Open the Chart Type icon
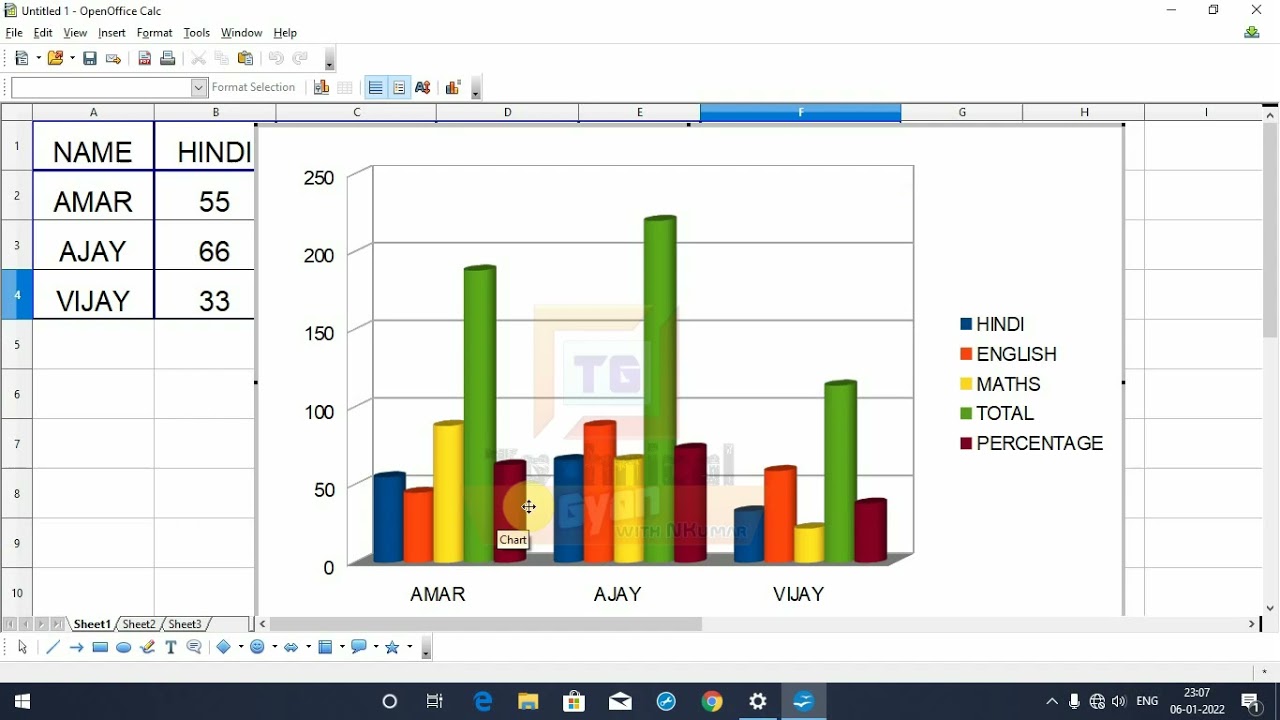 [x=321, y=88]
